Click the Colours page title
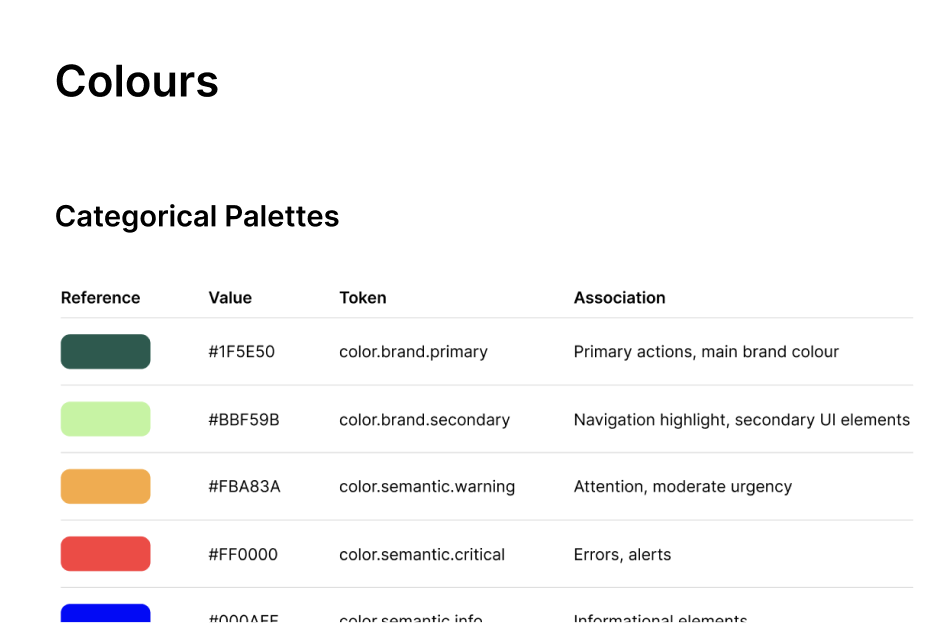This screenshot has height=623, width=945. click(137, 81)
